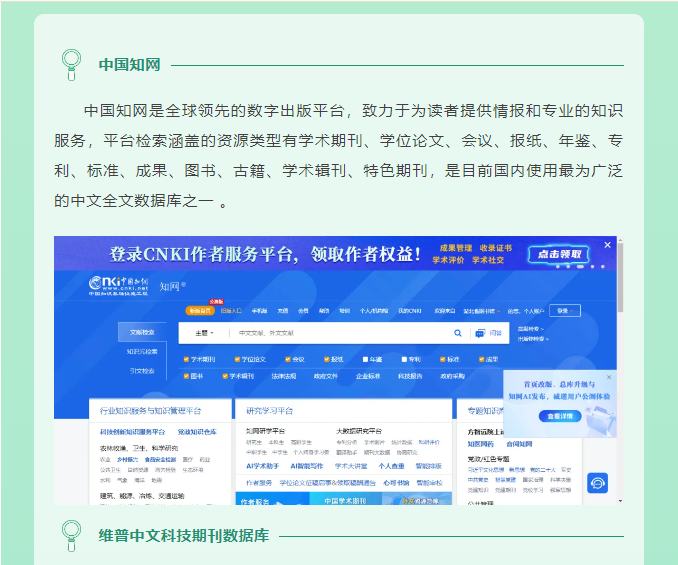Viewport: 678px width, 565px height.
Task: Click the 政府文件 link
Action: [x=326, y=376]
